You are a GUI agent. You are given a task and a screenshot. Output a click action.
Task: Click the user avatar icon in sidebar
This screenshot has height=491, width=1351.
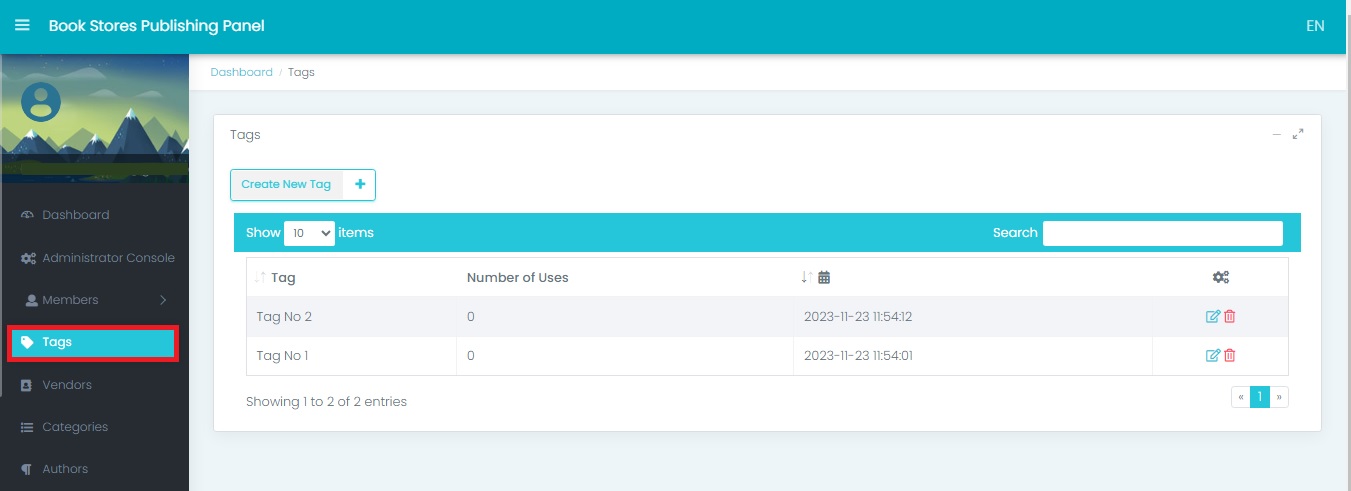click(x=41, y=101)
